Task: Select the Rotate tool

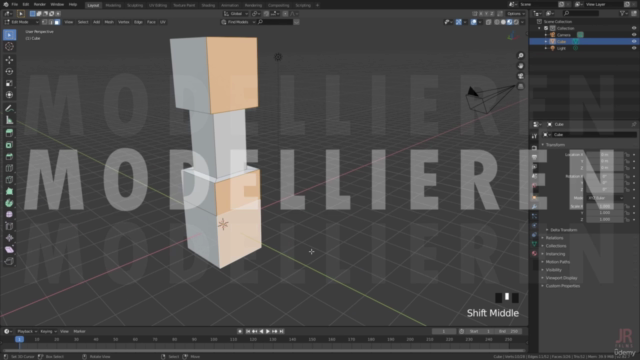Action: [9, 71]
